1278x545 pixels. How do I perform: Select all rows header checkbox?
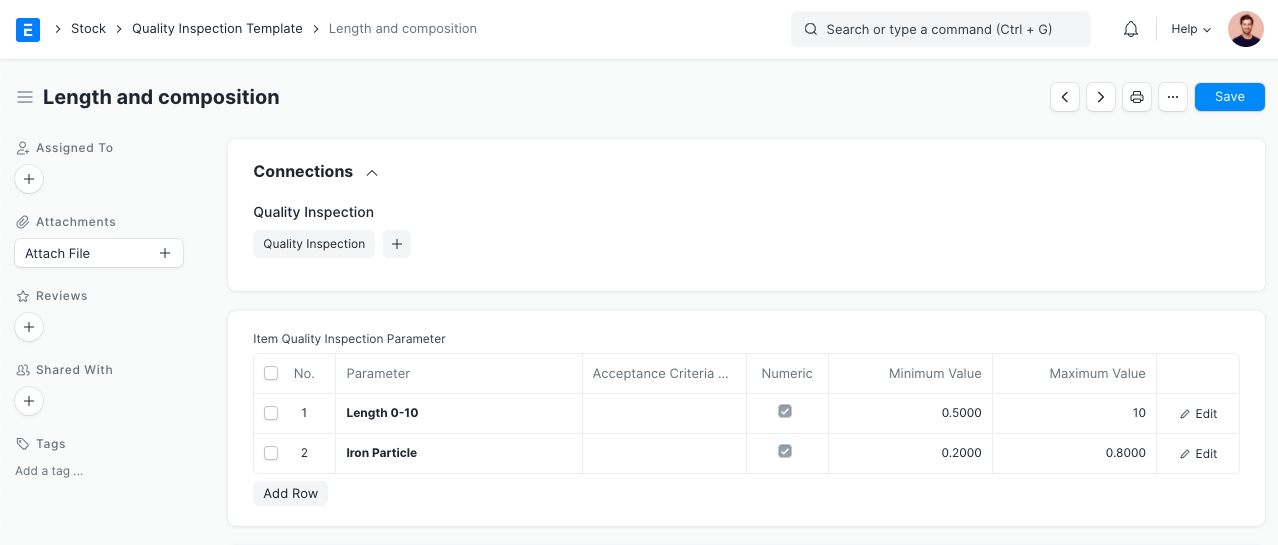click(x=271, y=374)
